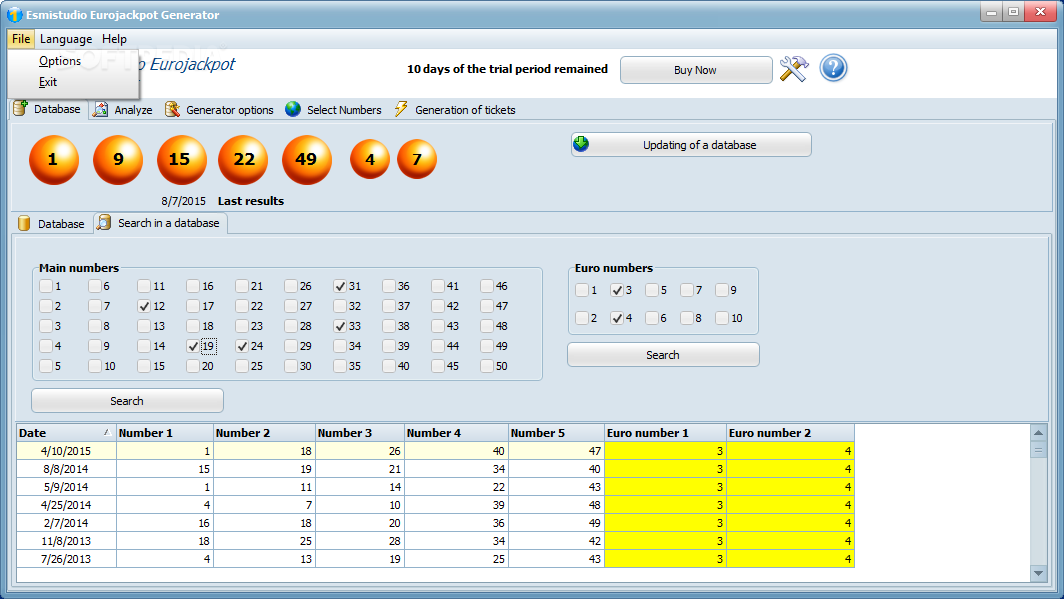This screenshot has height=599, width=1064.
Task: Click the yellow cylinder Database sub-tab icon
Action: click(x=24, y=223)
